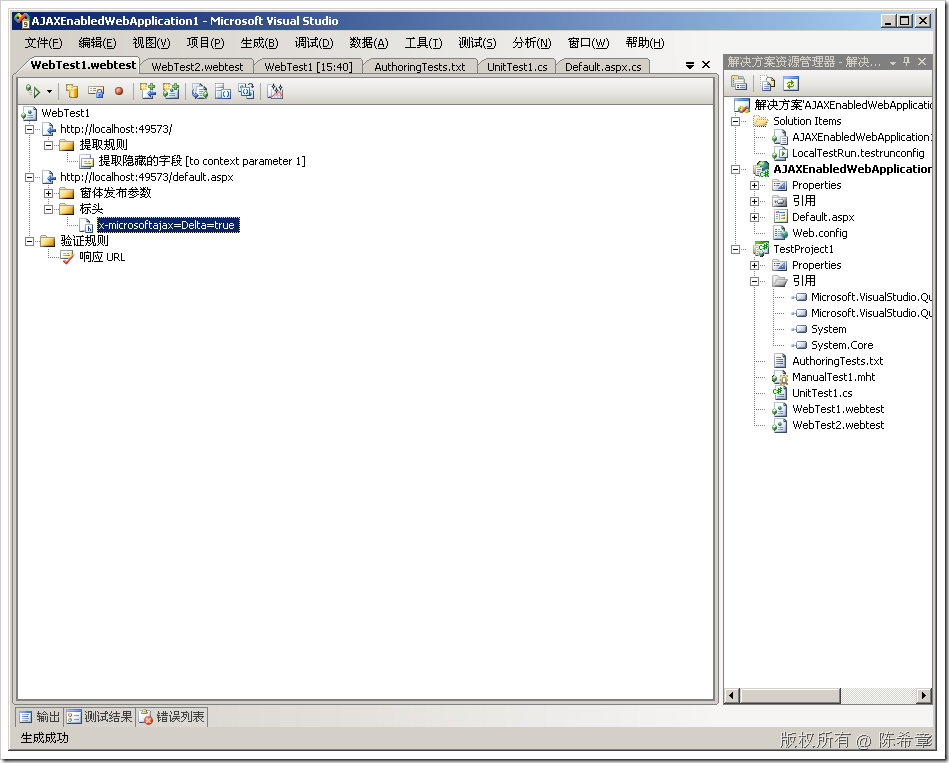This screenshot has width=949, height=763.
Task: Switch to Default.aspx.cs tab
Action: (603, 67)
